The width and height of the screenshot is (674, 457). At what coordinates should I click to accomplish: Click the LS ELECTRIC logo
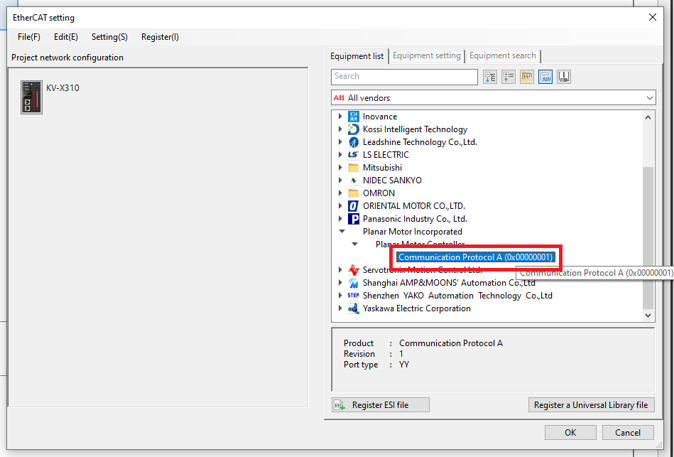pyautogui.click(x=353, y=155)
